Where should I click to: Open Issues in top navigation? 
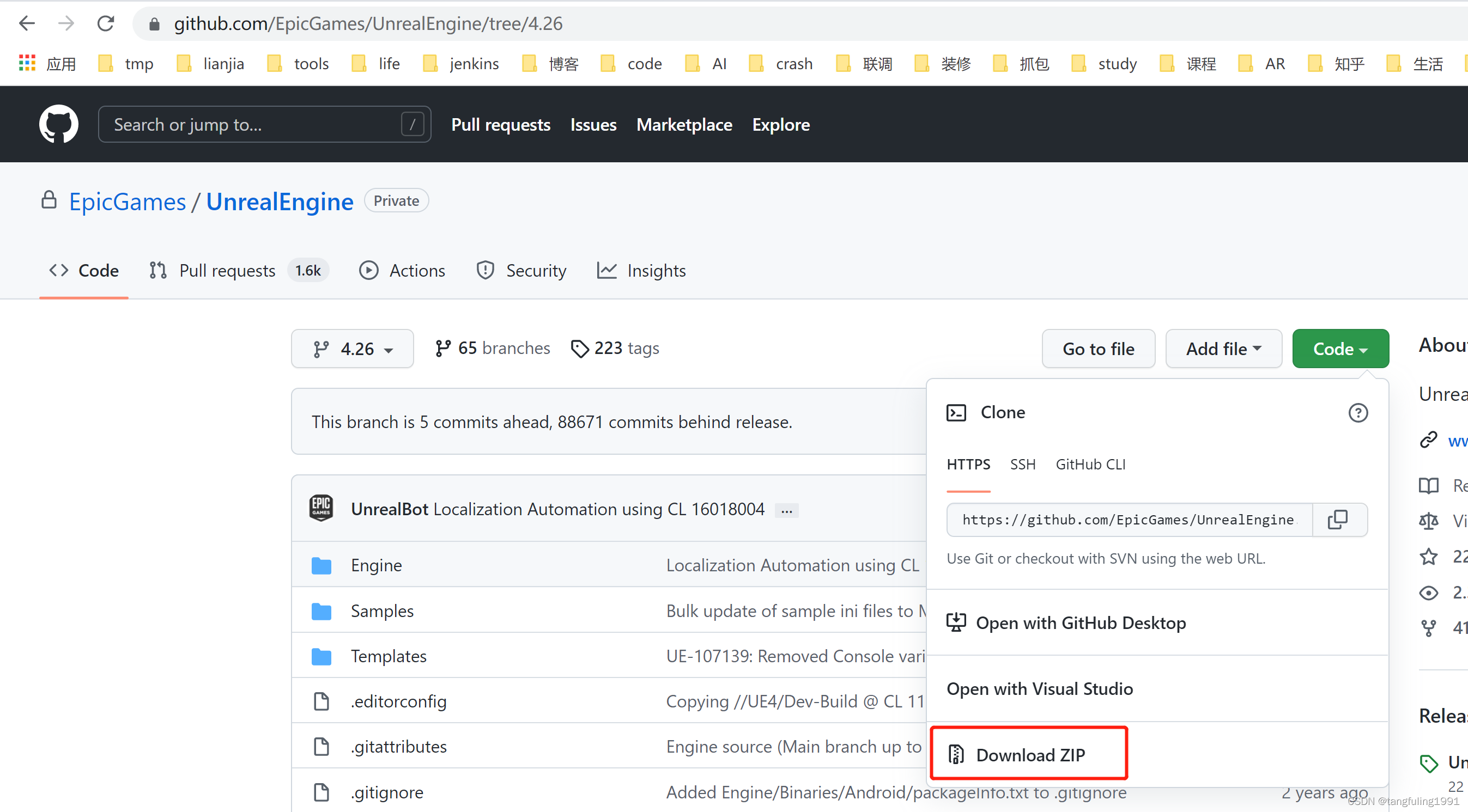(593, 124)
